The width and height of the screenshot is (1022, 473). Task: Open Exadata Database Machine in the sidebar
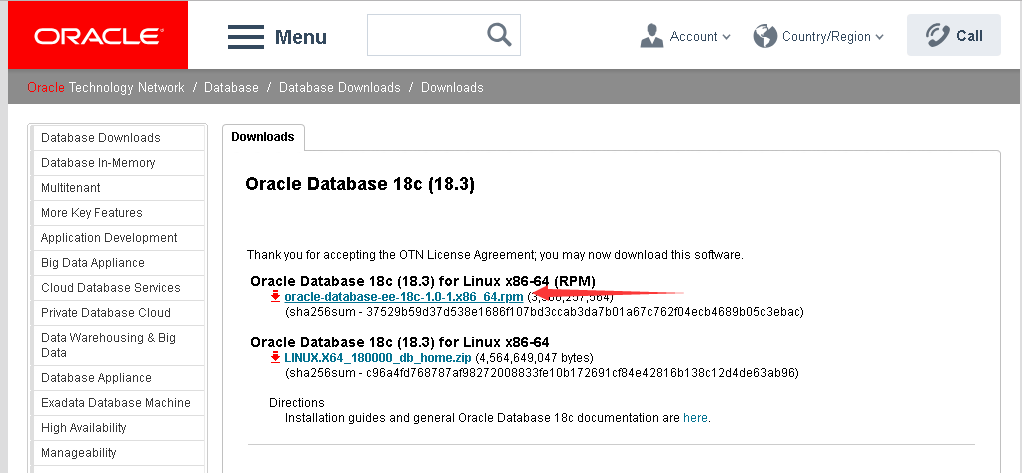[119, 403]
